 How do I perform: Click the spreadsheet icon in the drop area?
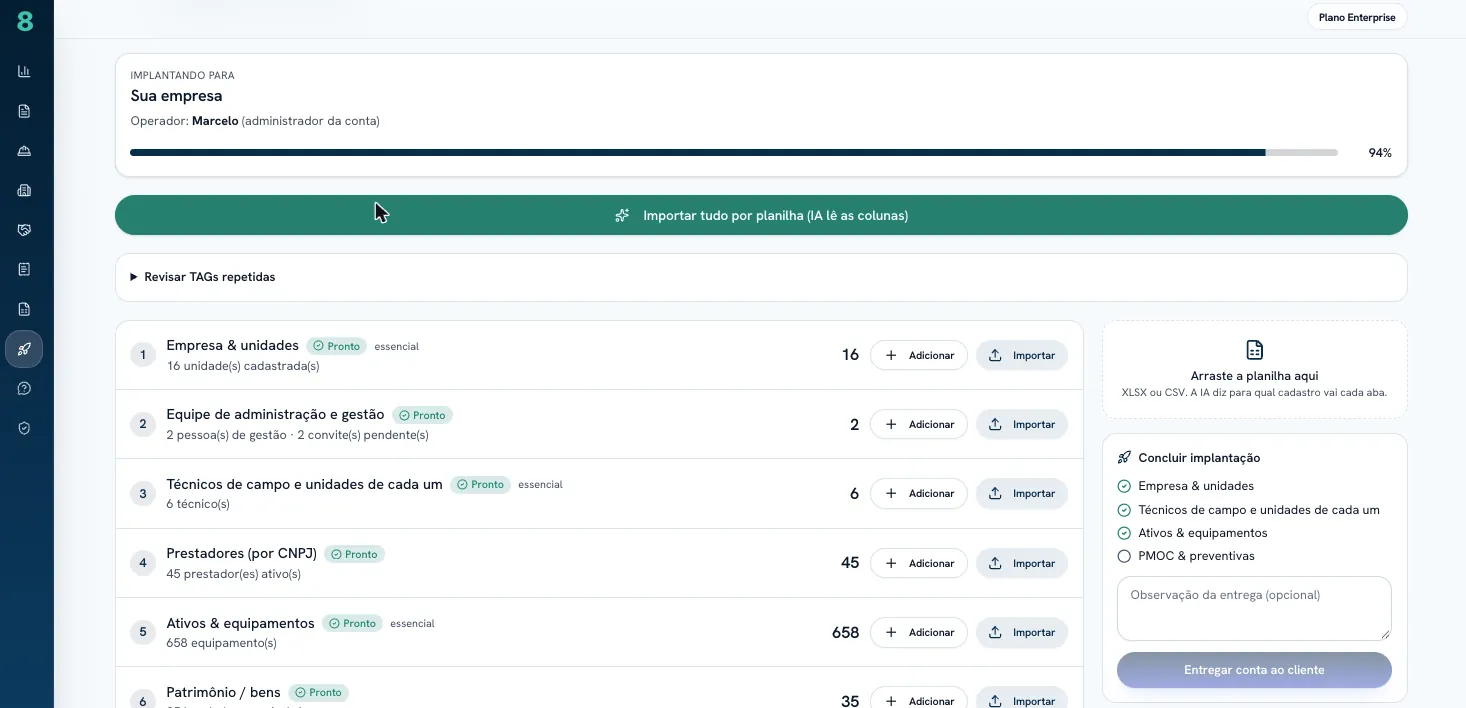click(x=1254, y=350)
